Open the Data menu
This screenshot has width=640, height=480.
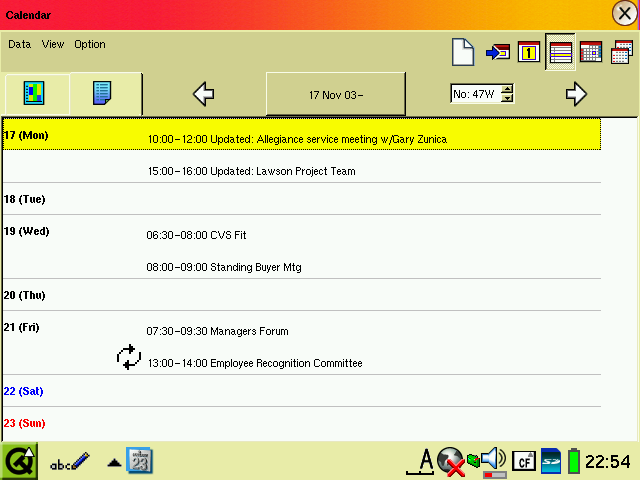pos(20,44)
